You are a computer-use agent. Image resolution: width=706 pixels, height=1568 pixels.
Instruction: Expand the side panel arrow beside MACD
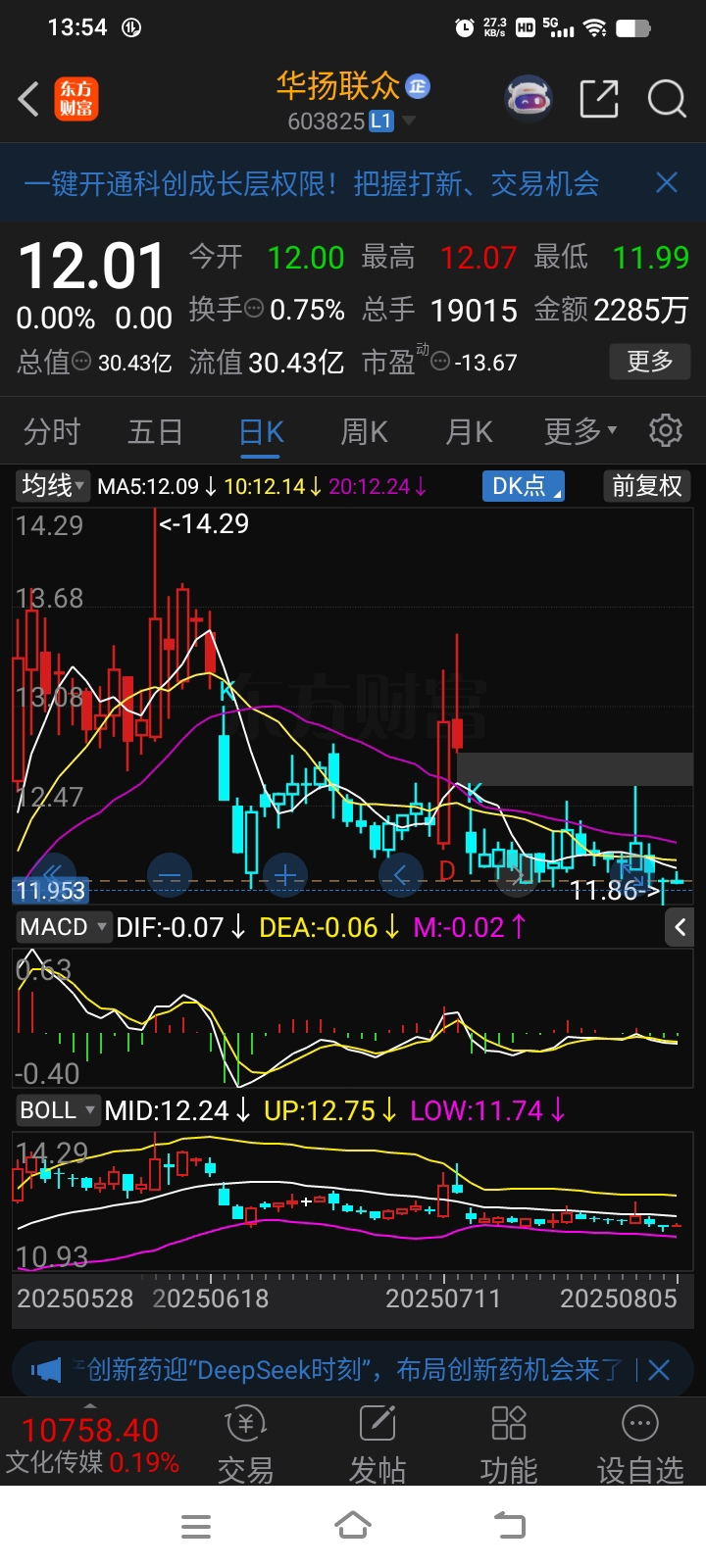click(x=680, y=927)
